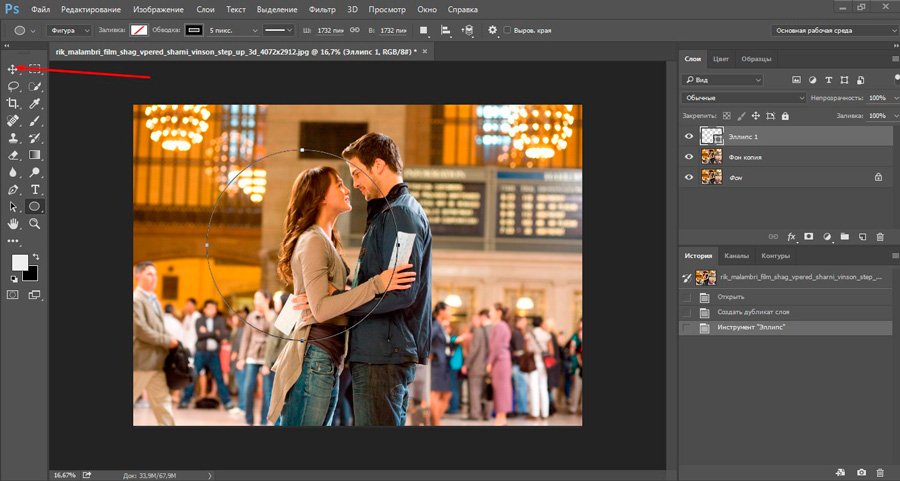This screenshot has width=900, height=481.
Task: Add a layer style with fx button
Action: [x=792, y=236]
